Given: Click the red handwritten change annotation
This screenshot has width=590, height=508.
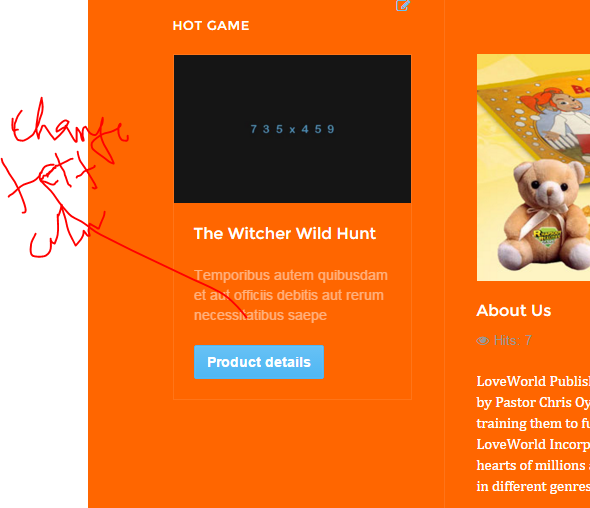Looking at the screenshot, I should [x=70, y=126].
